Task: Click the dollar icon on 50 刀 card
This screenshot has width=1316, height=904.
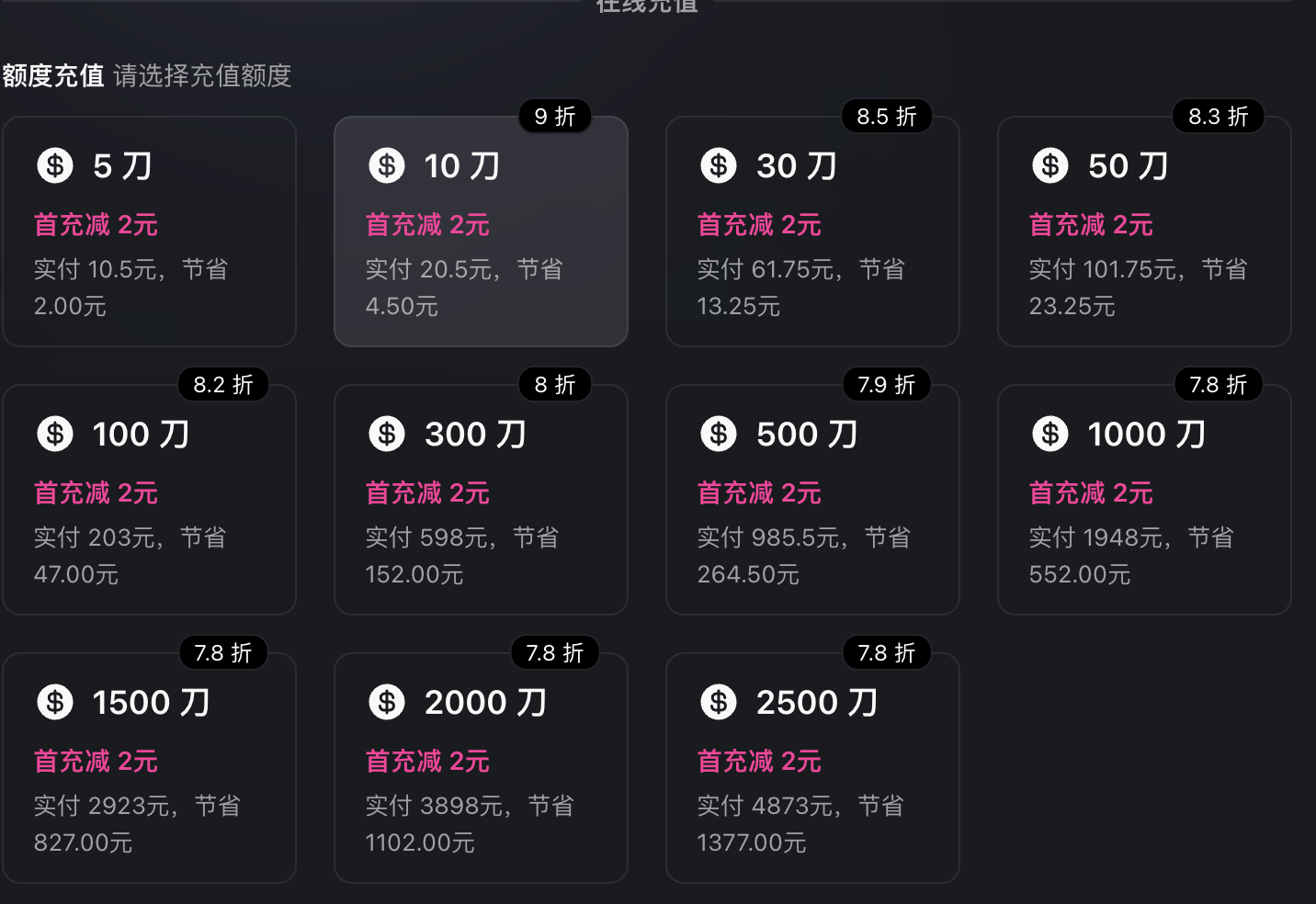Action: 1050,166
